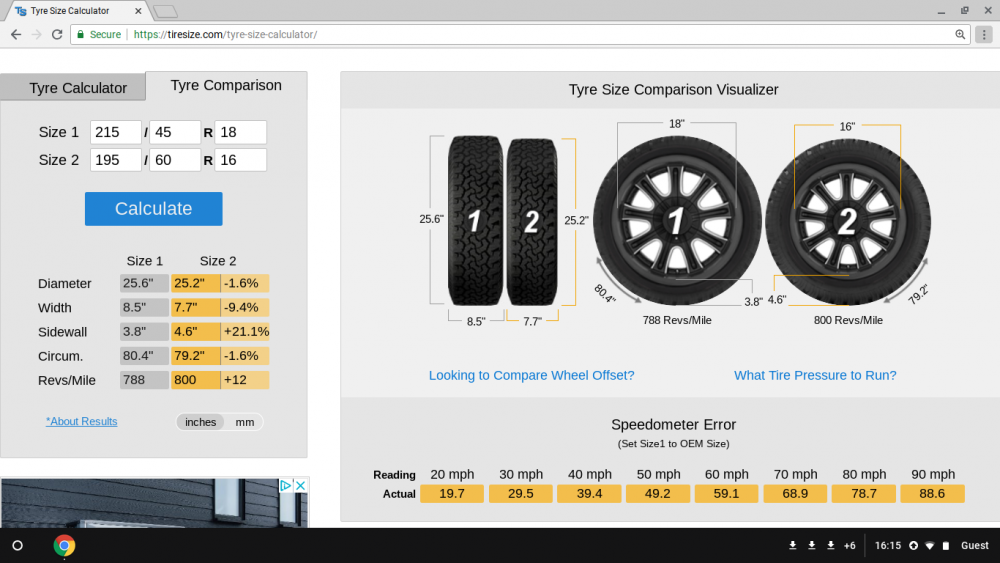Open second download notification icon
The width and height of the screenshot is (1000, 563).
pos(812,546)
